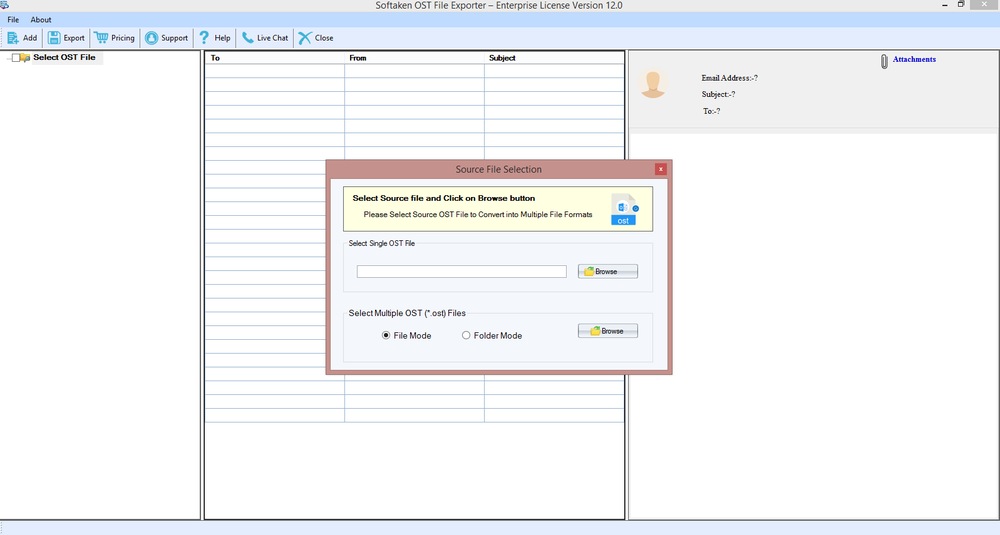Select the File Mode radio button
This screenshot has width=1000, height=535.
pos(386,335)
